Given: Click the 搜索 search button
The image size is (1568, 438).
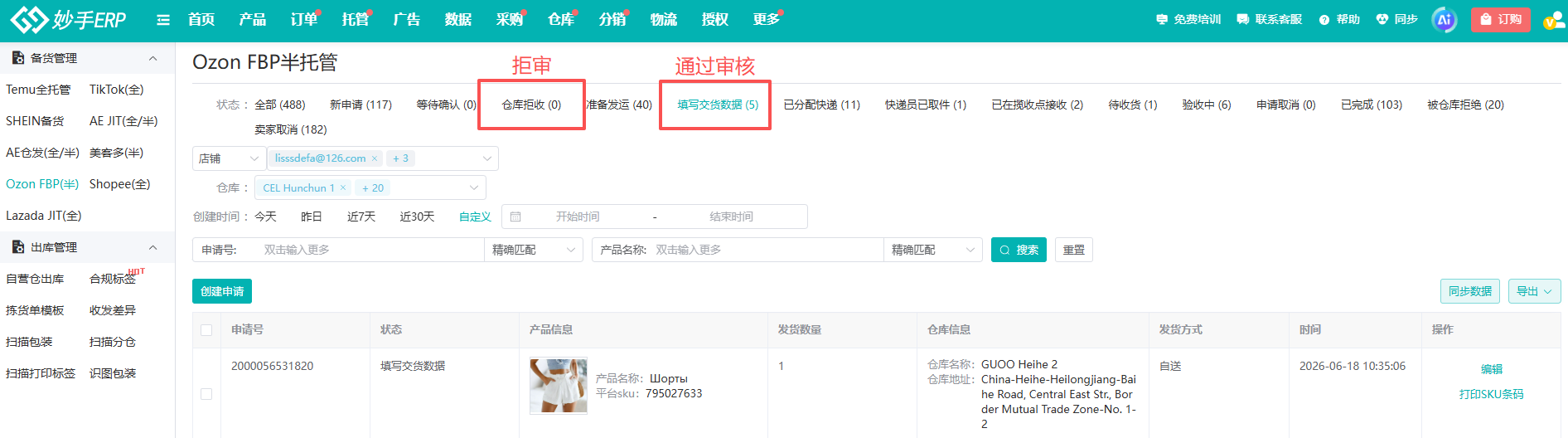Looking at the screenshot, I should [1019, 250].
